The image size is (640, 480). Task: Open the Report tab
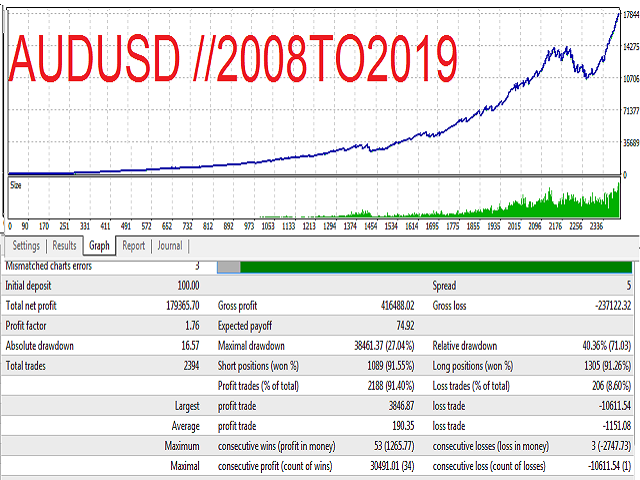coord(133,246)
